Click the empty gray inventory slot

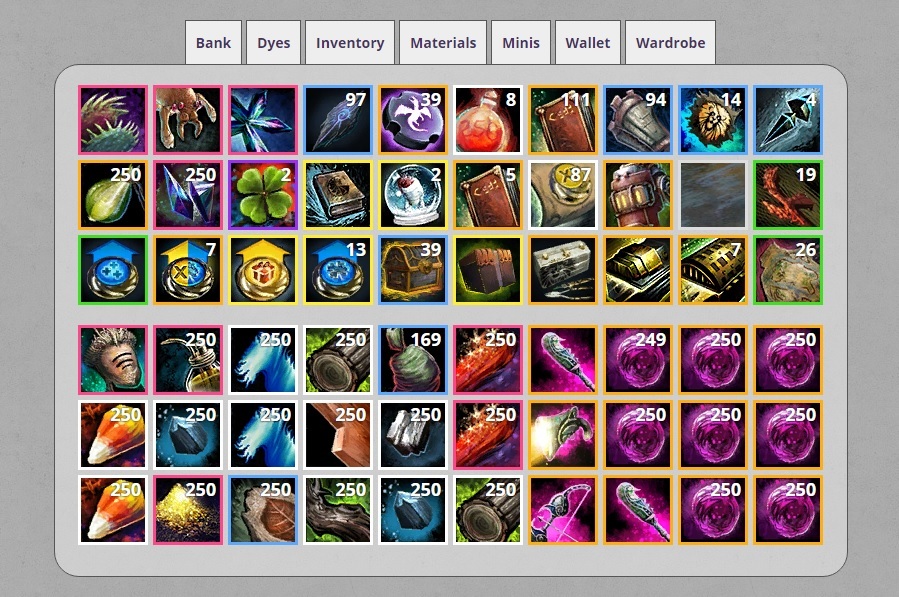713,195
